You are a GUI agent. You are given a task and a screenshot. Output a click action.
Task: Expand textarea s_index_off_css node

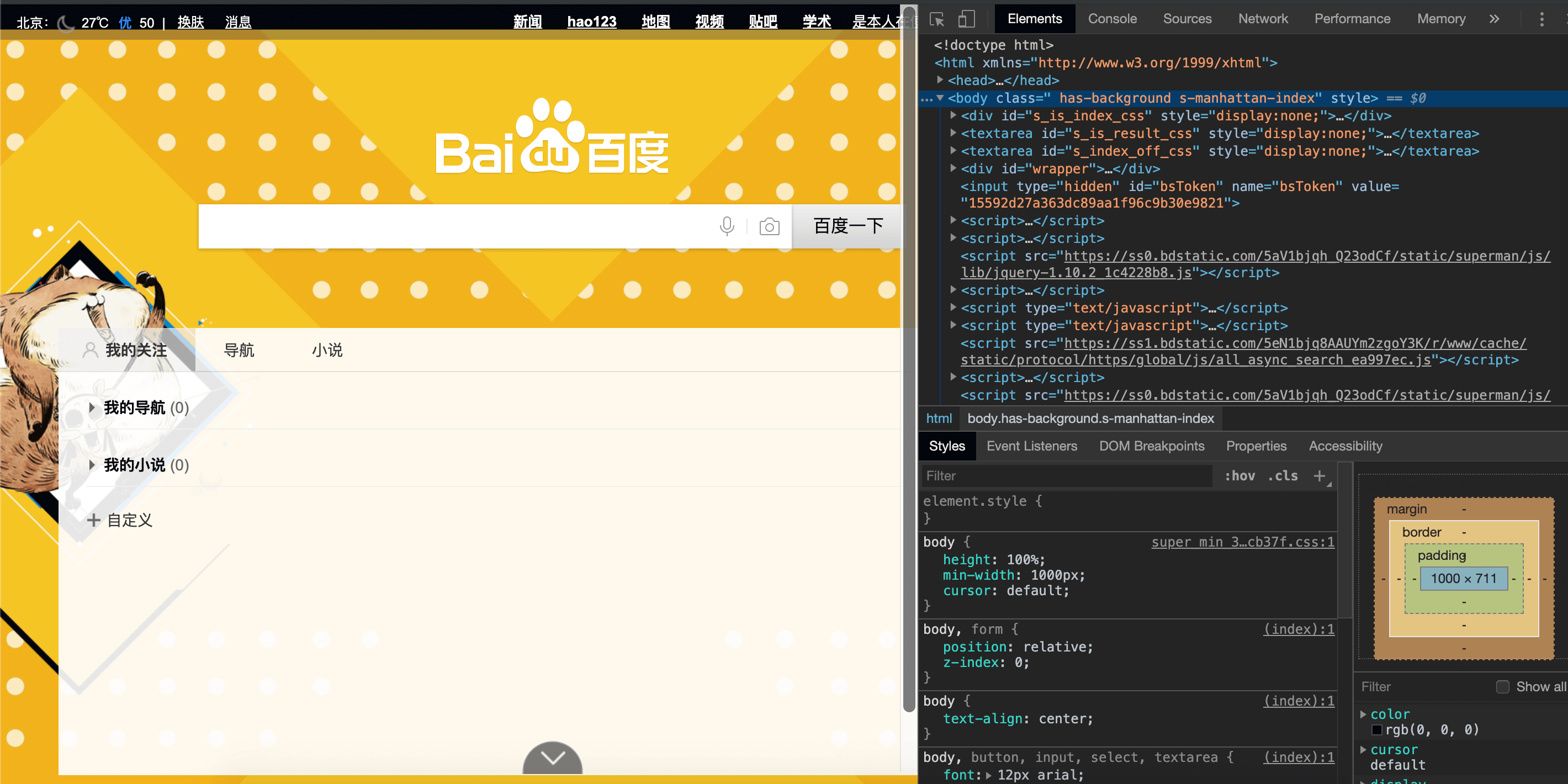click(953, 150)
